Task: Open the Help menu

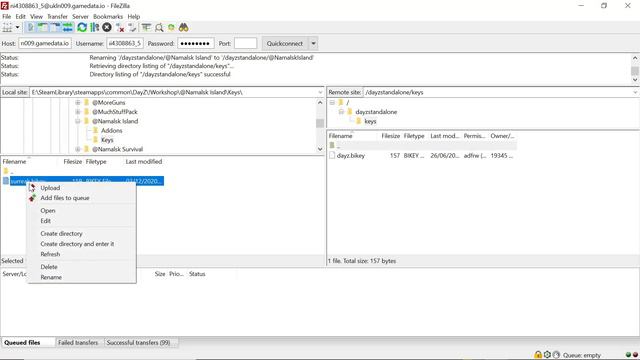Action: (134, 16)
